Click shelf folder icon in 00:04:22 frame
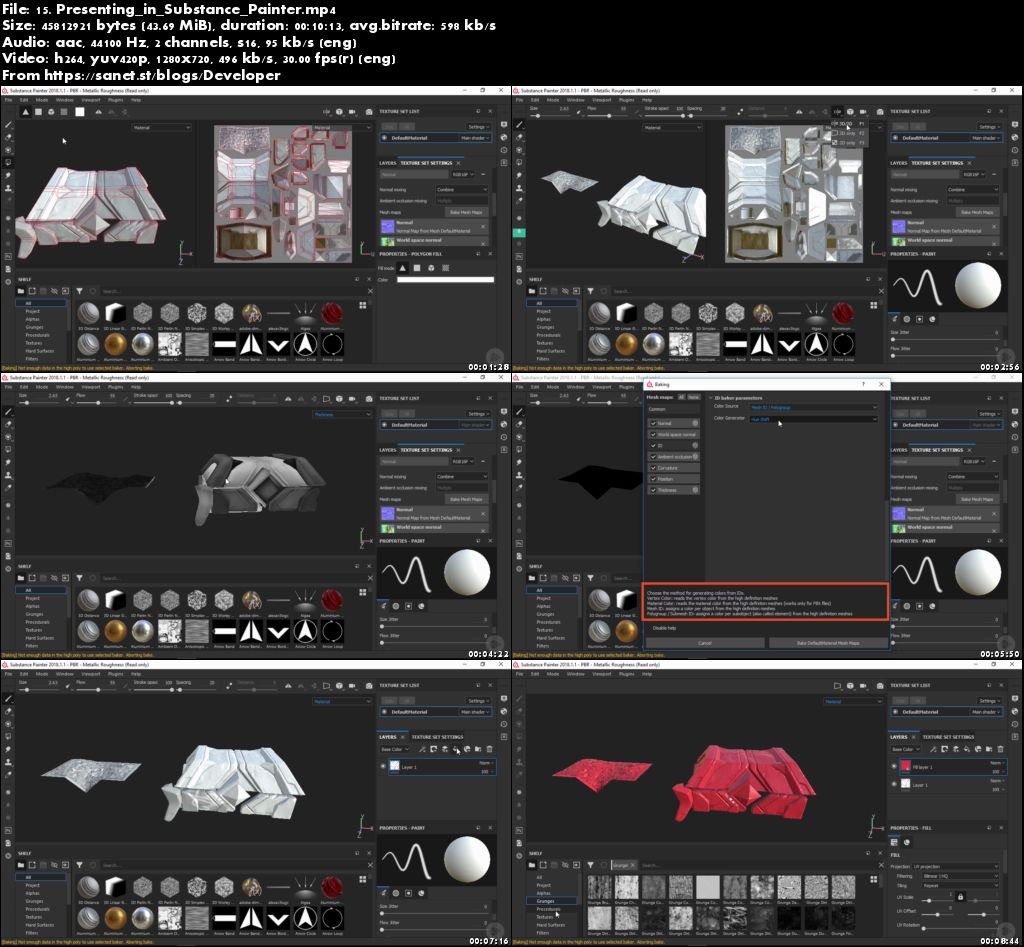 (21, 578)
